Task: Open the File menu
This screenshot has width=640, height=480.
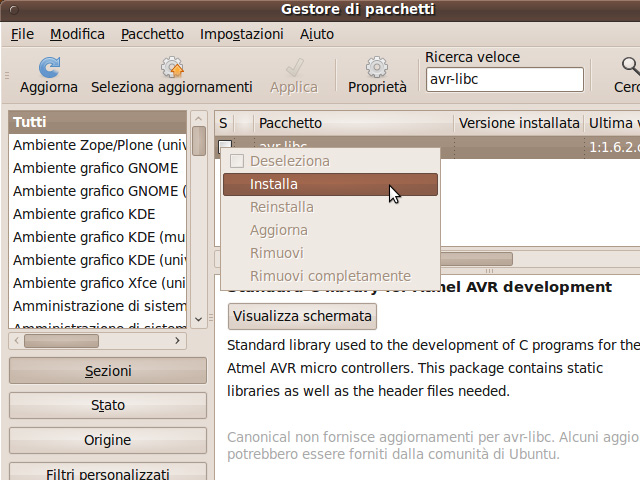Action: point(22,34)
